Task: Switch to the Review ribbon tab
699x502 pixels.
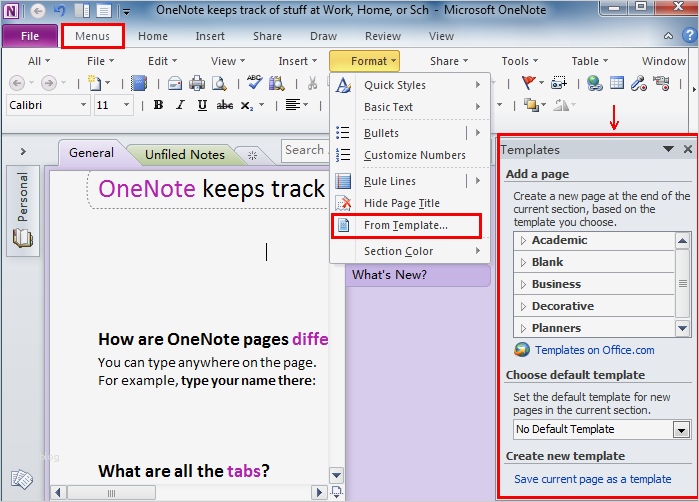Action: tap(383, 36)
